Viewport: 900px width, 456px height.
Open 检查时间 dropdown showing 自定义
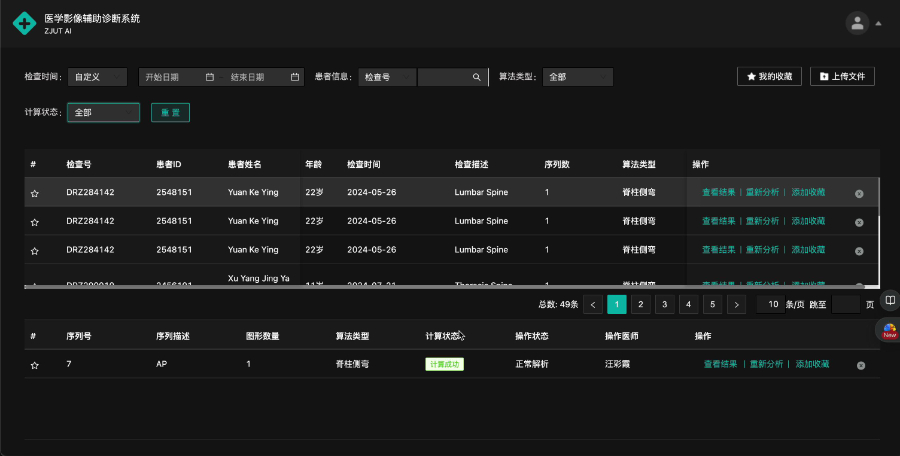[98, 77]
